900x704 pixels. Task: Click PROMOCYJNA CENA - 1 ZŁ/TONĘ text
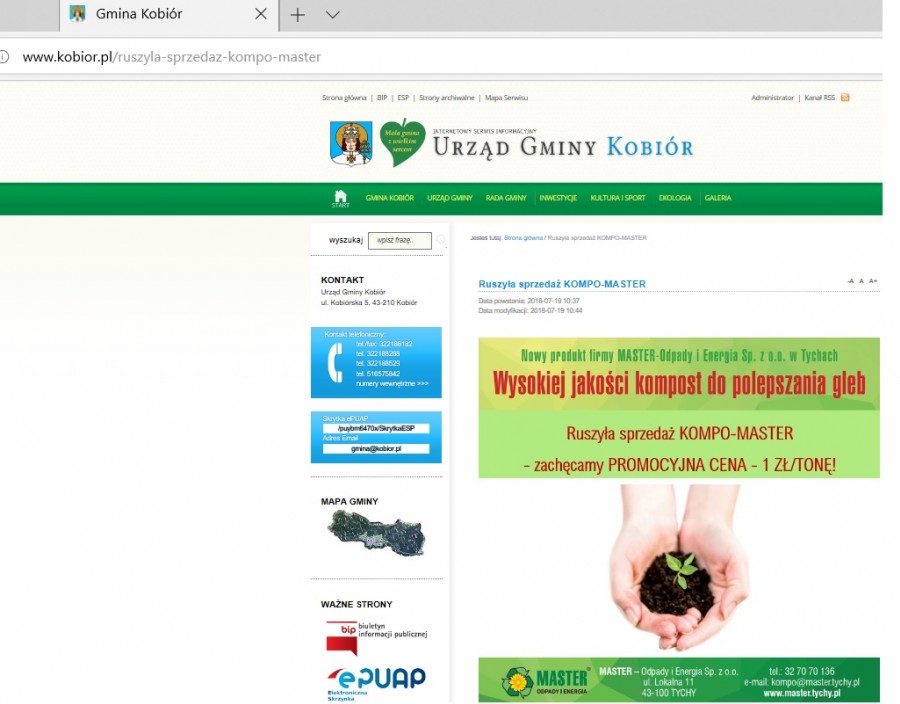coord(721,465)
